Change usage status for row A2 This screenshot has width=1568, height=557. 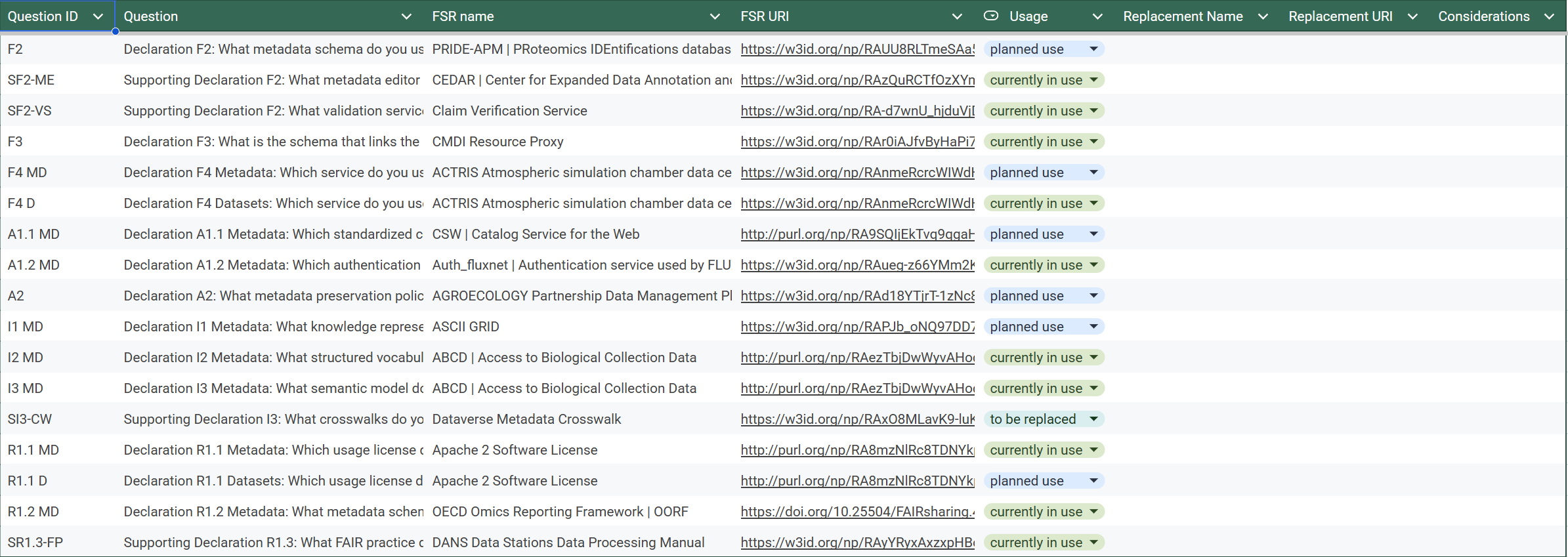pos(1044,296)
